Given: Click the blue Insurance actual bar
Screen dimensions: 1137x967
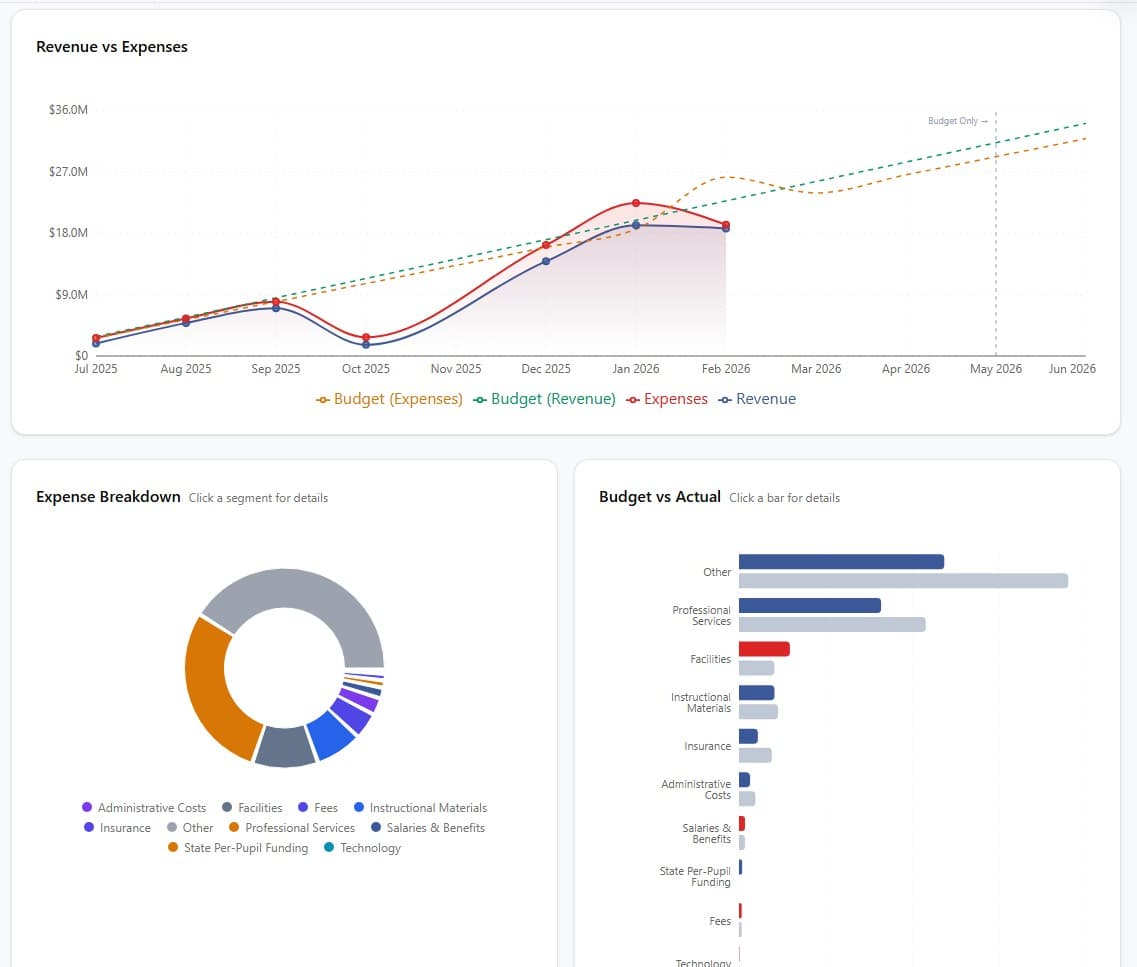Looking at the screenshot, I should pyautogui.click(x=748, y=736).
